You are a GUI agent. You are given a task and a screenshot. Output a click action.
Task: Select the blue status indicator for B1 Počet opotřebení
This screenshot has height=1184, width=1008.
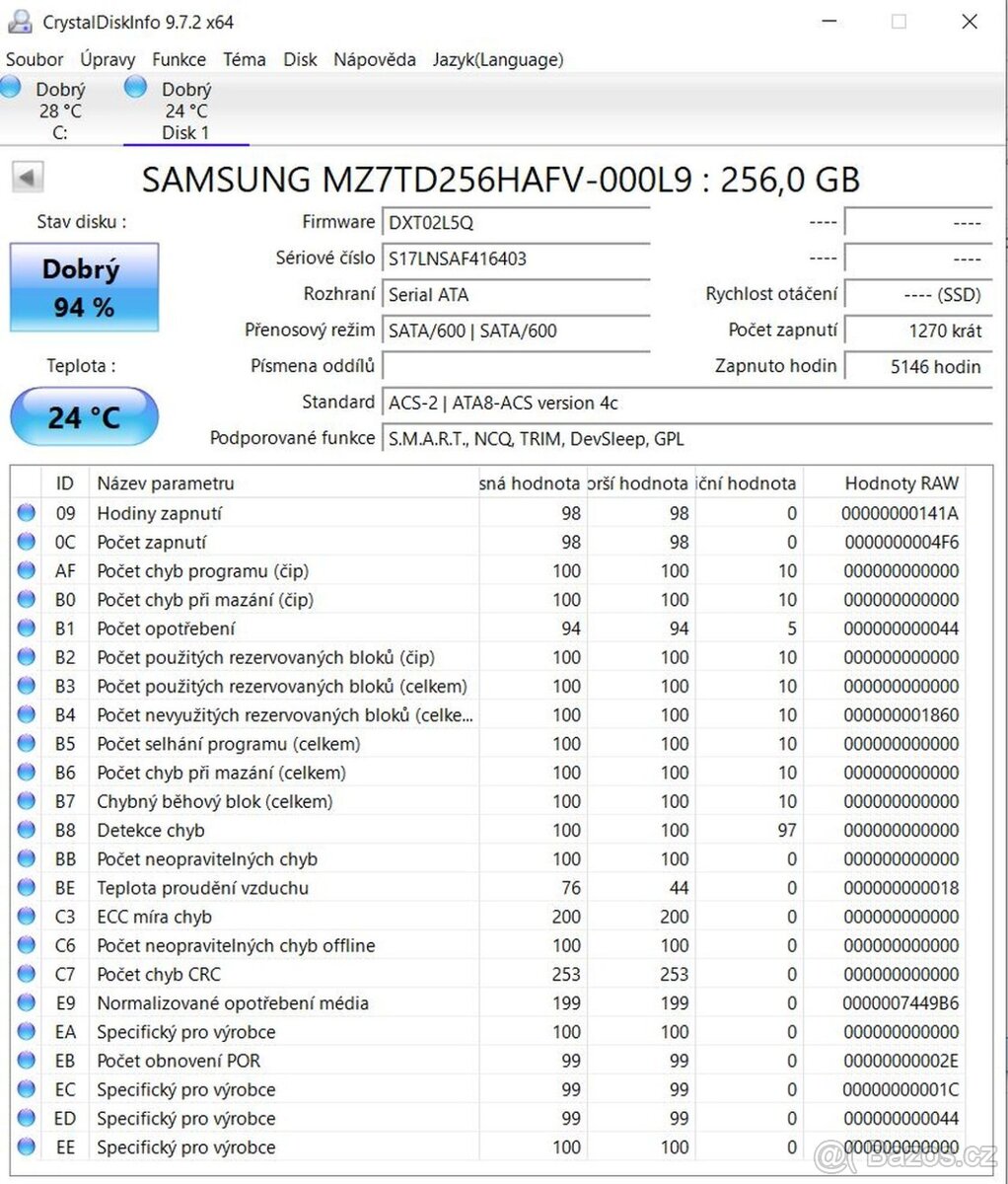pos(26,628)
